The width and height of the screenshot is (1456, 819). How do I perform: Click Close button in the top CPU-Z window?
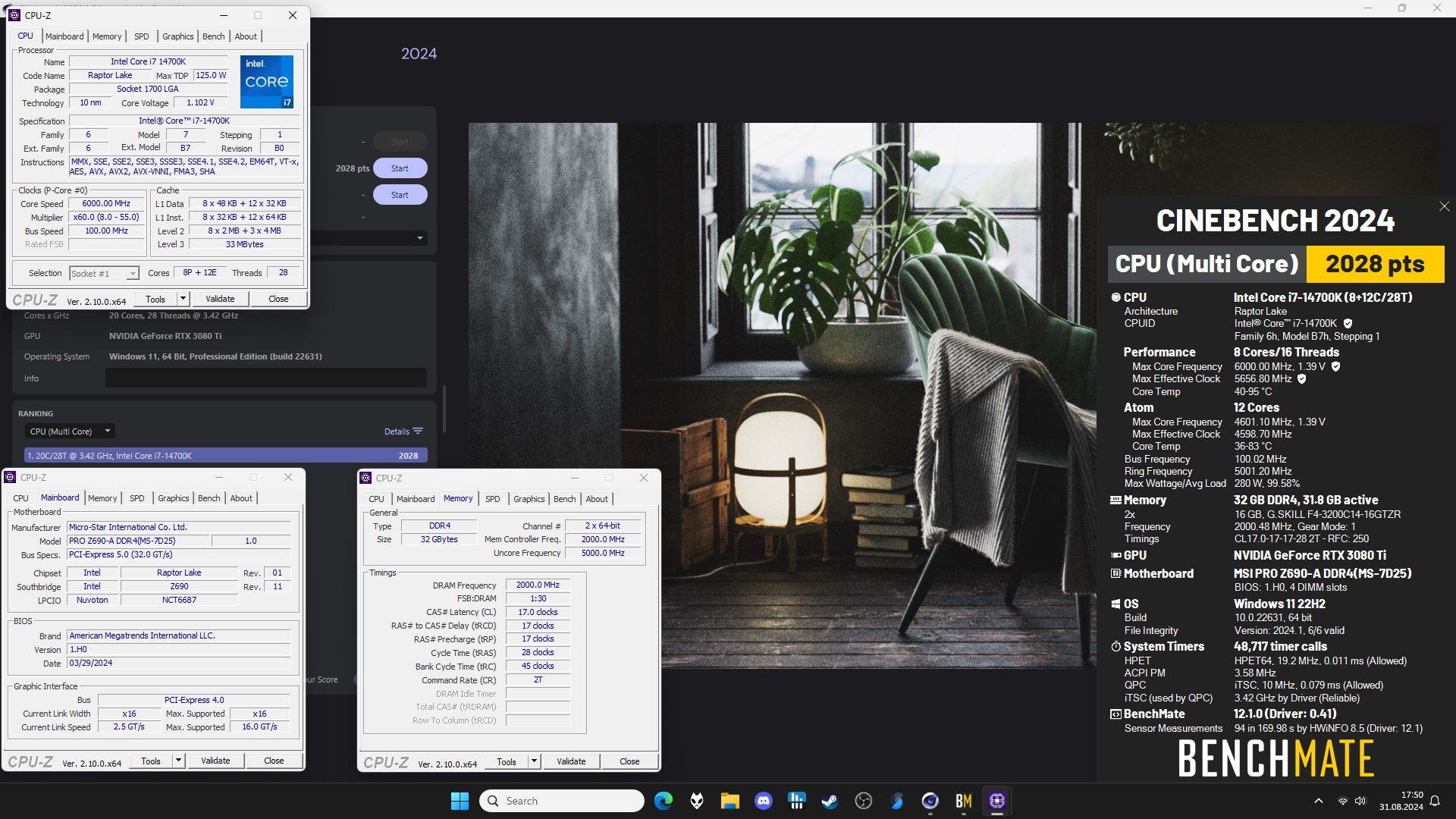pos(278,299)
